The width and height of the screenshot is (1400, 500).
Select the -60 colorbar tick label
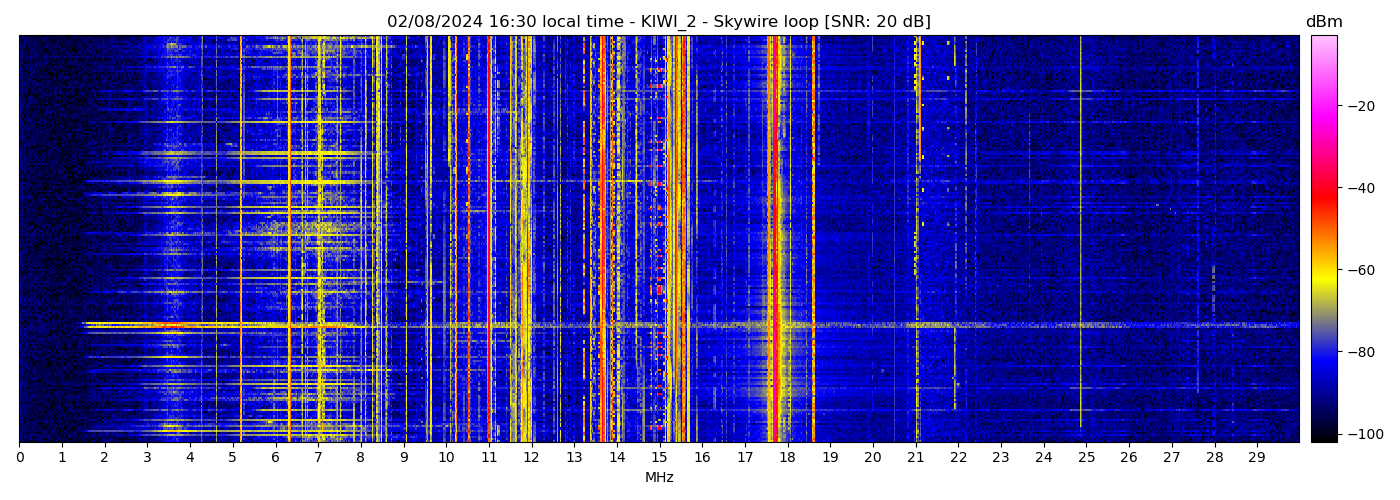1360,270
